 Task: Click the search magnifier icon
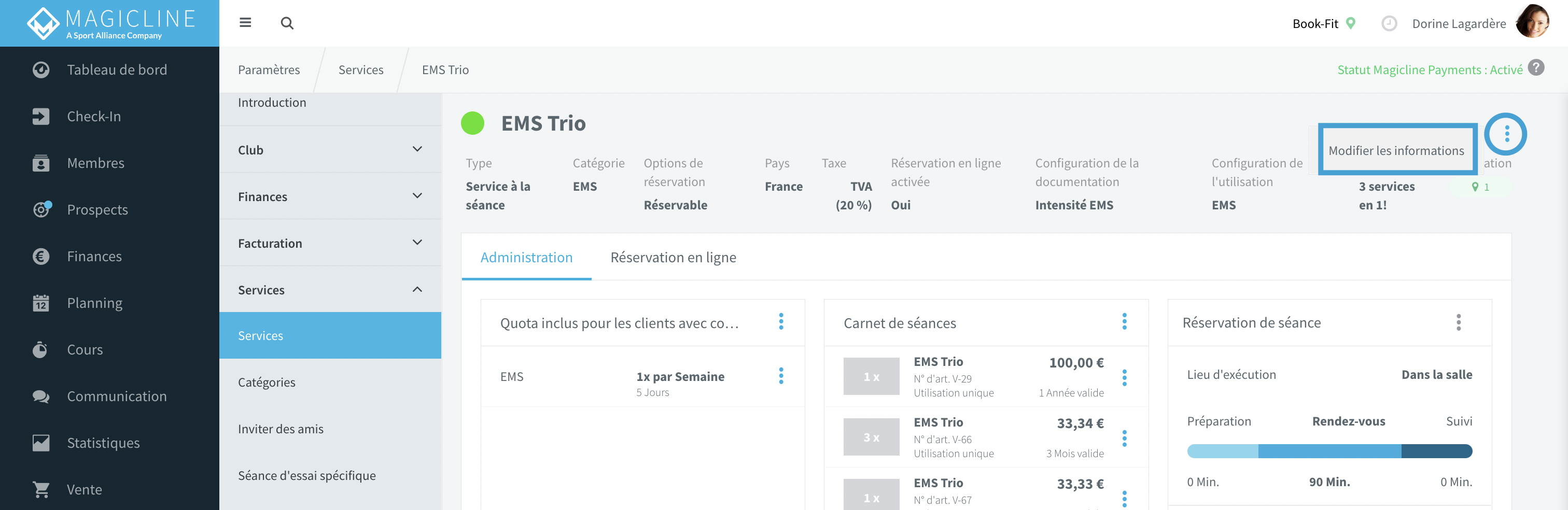click(x=287, y=23)
